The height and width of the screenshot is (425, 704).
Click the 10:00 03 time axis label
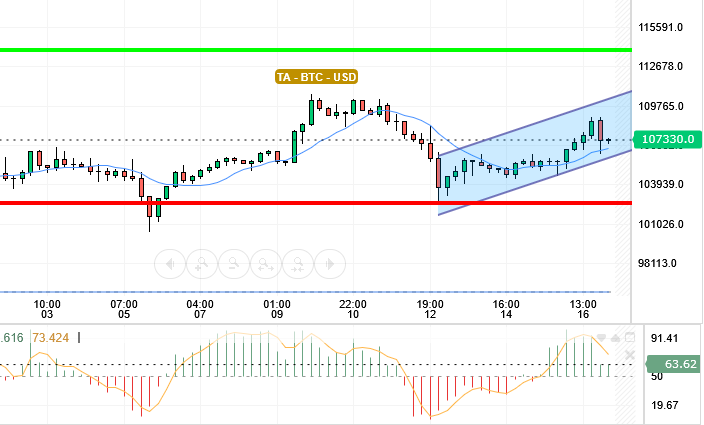47,309
